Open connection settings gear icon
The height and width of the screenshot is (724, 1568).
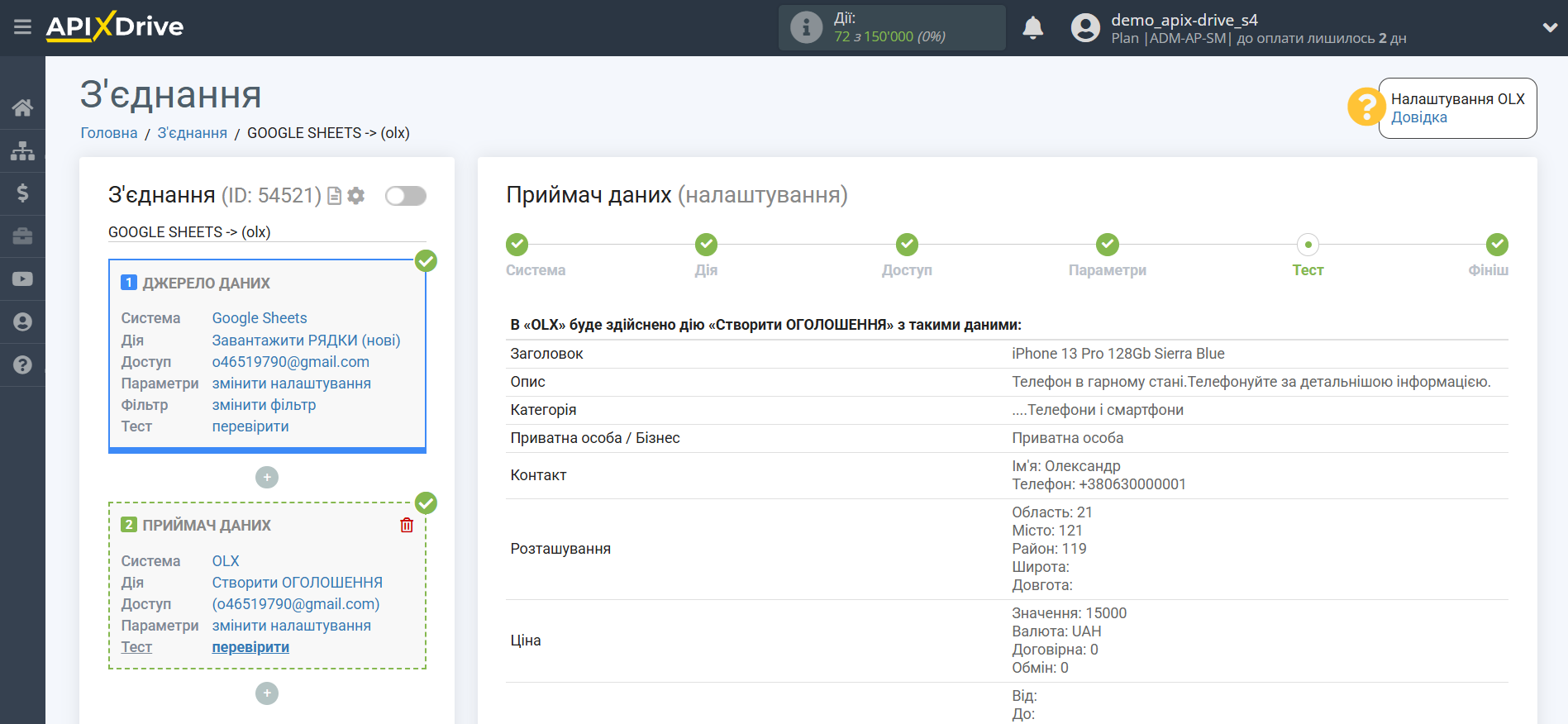[x=356, y=196]
